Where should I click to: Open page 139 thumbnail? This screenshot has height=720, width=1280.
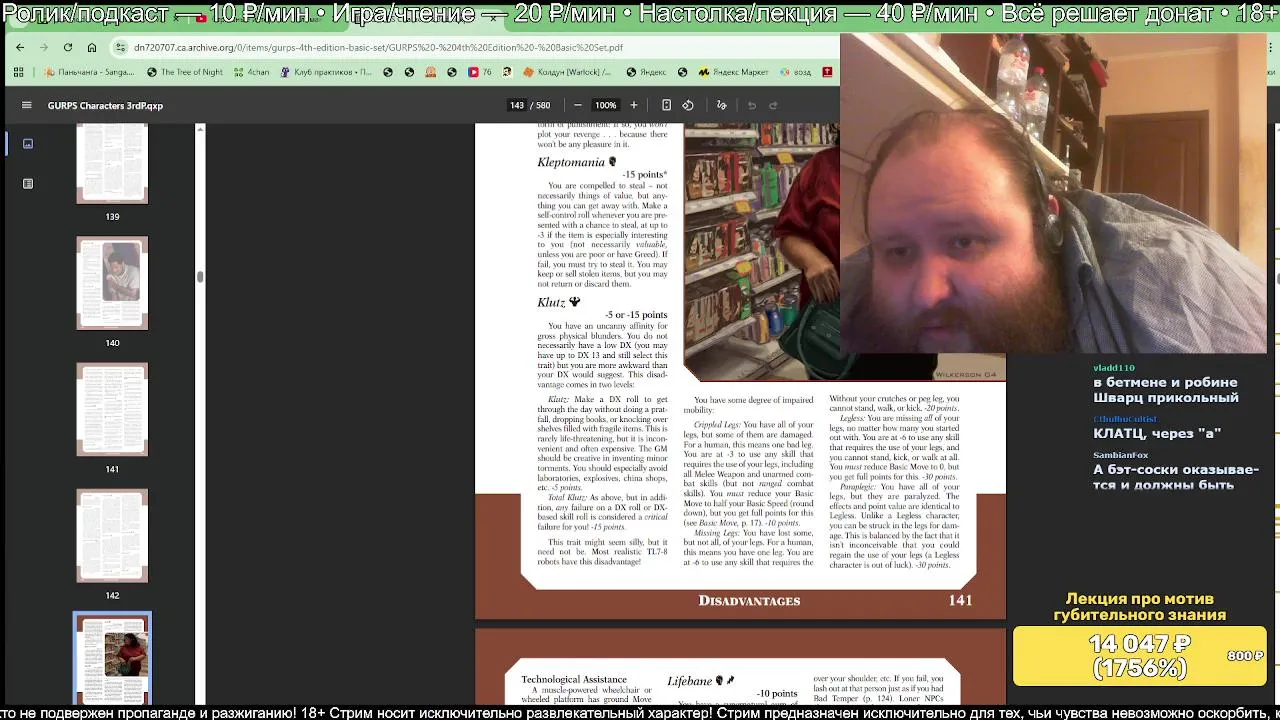coord(112,163)
